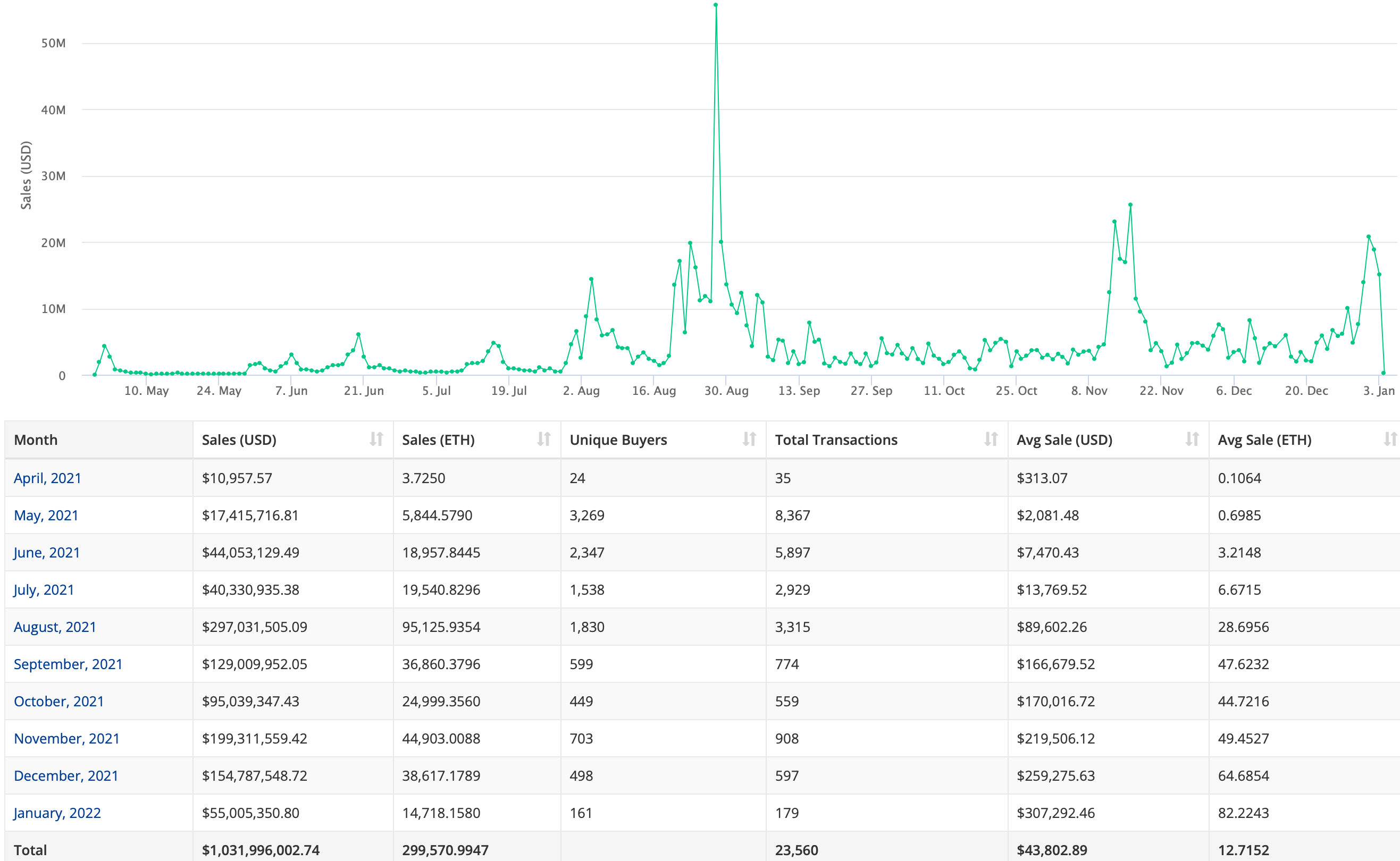Select avg sale ETH value 82.2243
Screen dimensions: 1400x861
pos(1243,813)
